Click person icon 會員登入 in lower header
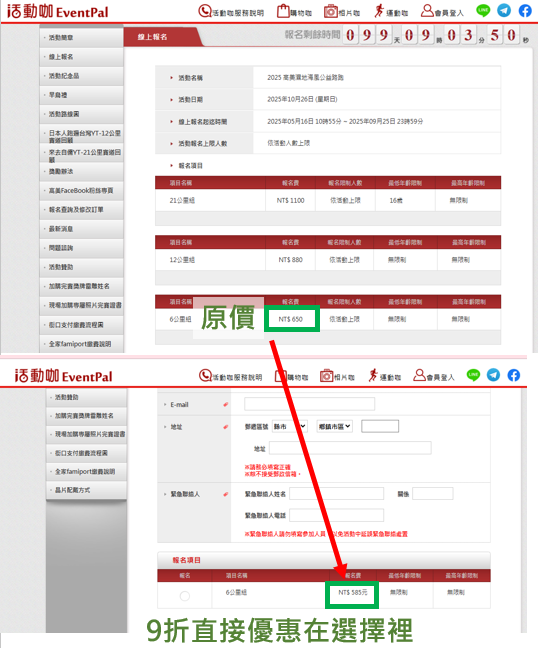The image size is (538, 648). tap(419, 375)
